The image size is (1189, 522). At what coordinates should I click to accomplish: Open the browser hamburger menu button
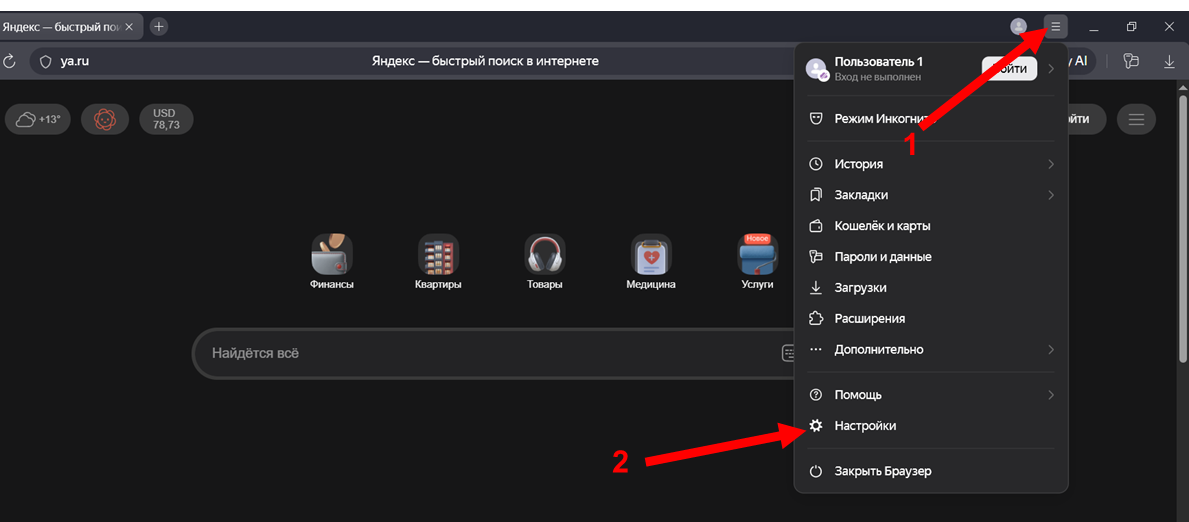pyautogui.click(x=1055, y=26)
